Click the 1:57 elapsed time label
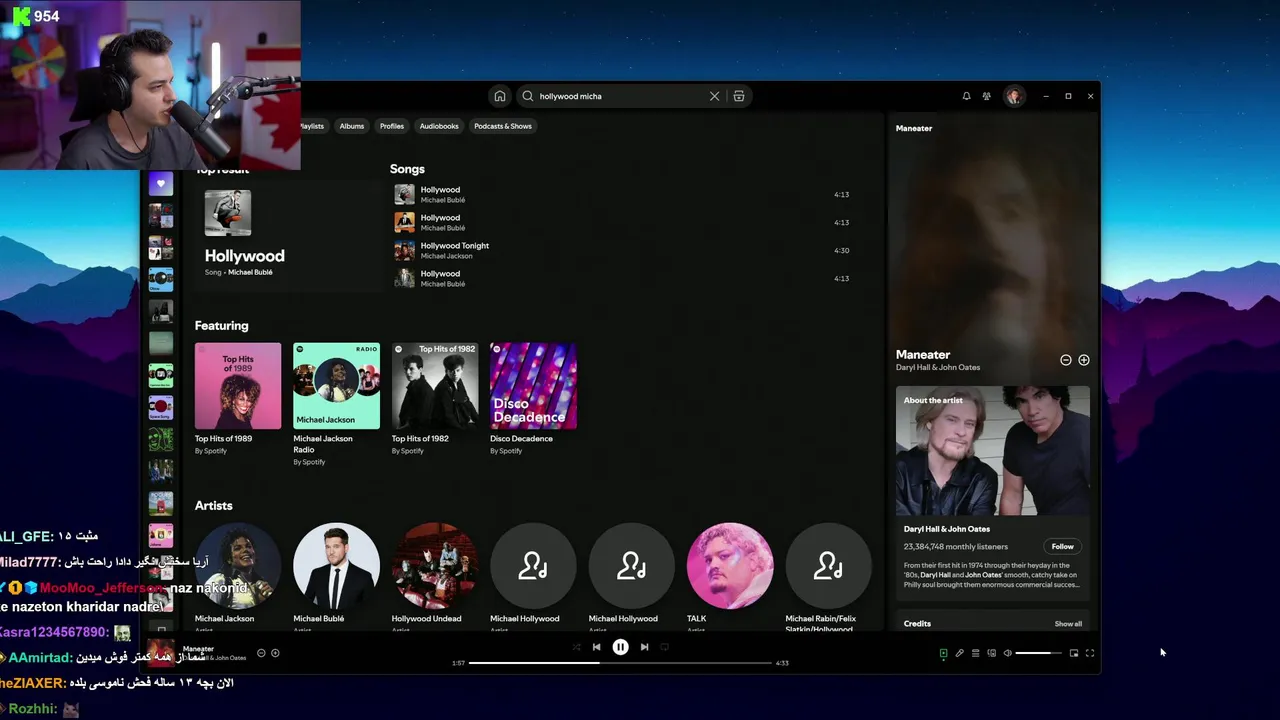Viewport: 1280px width, 720px height. (x=458, y=663)
